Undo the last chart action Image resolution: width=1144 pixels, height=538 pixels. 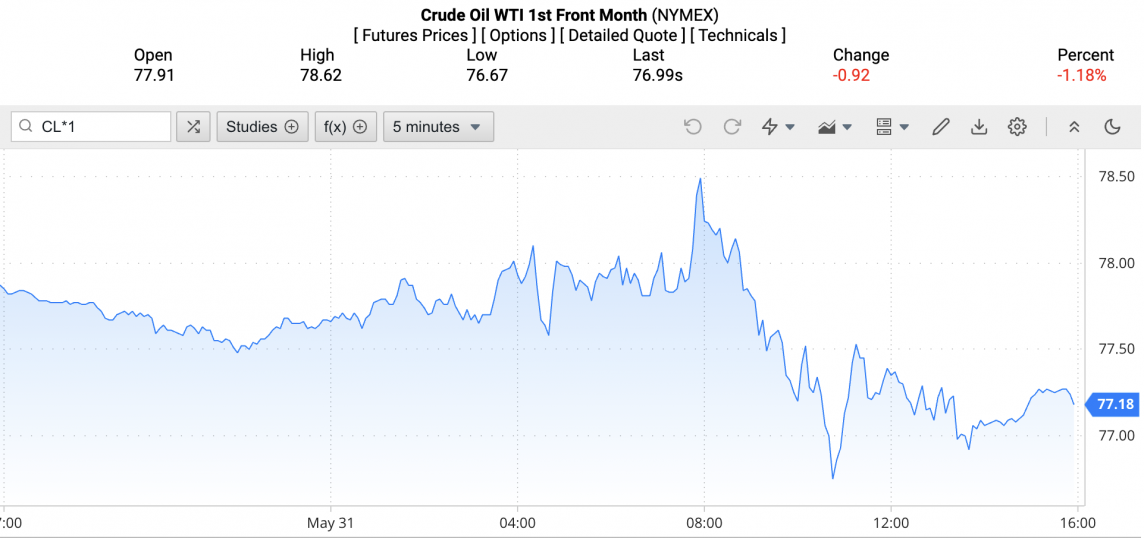[x=693, y=127]
